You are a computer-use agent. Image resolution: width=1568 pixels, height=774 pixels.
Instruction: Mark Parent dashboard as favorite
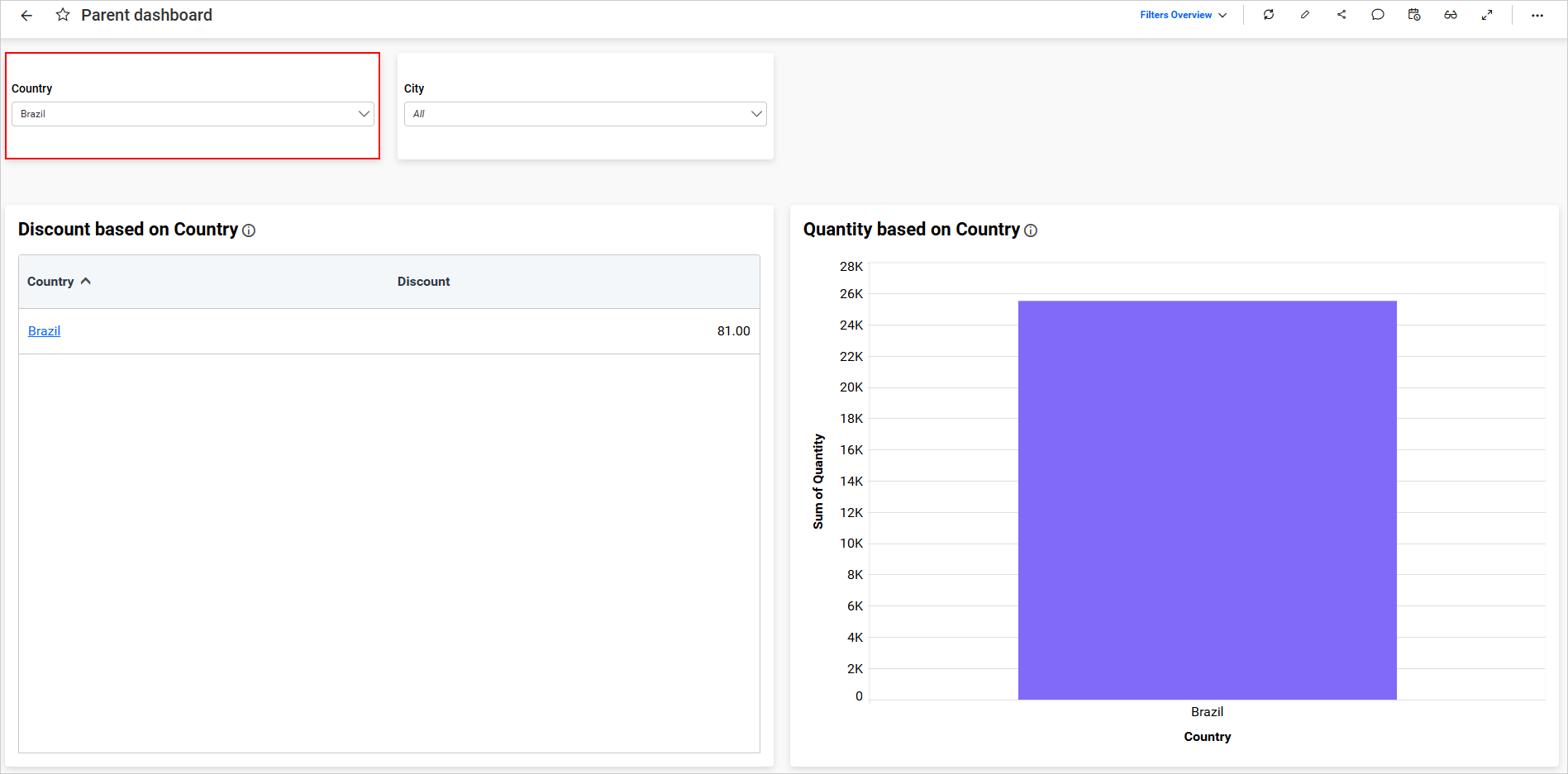tap(63, 14)
